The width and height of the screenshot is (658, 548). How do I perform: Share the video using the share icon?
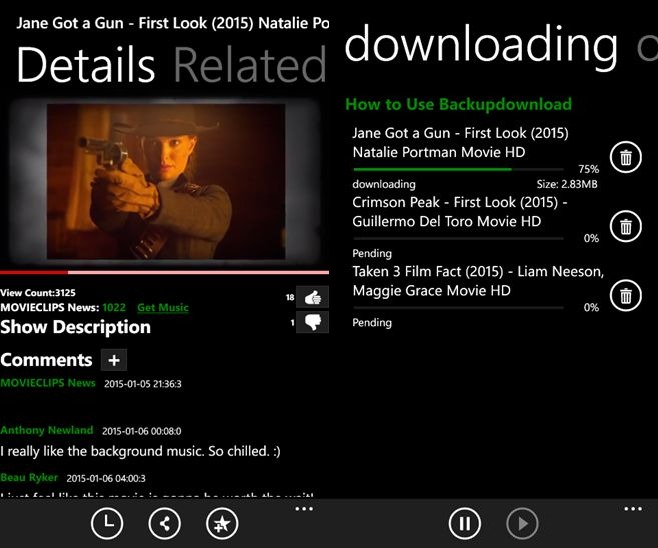click(164, 523)
